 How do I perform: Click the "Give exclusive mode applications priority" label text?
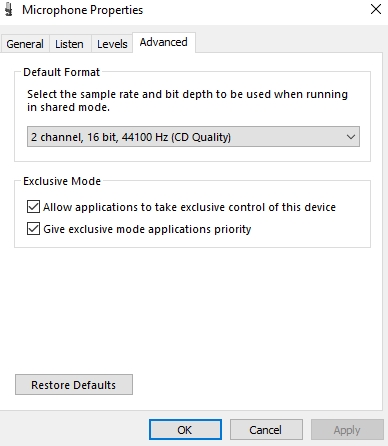147,229
